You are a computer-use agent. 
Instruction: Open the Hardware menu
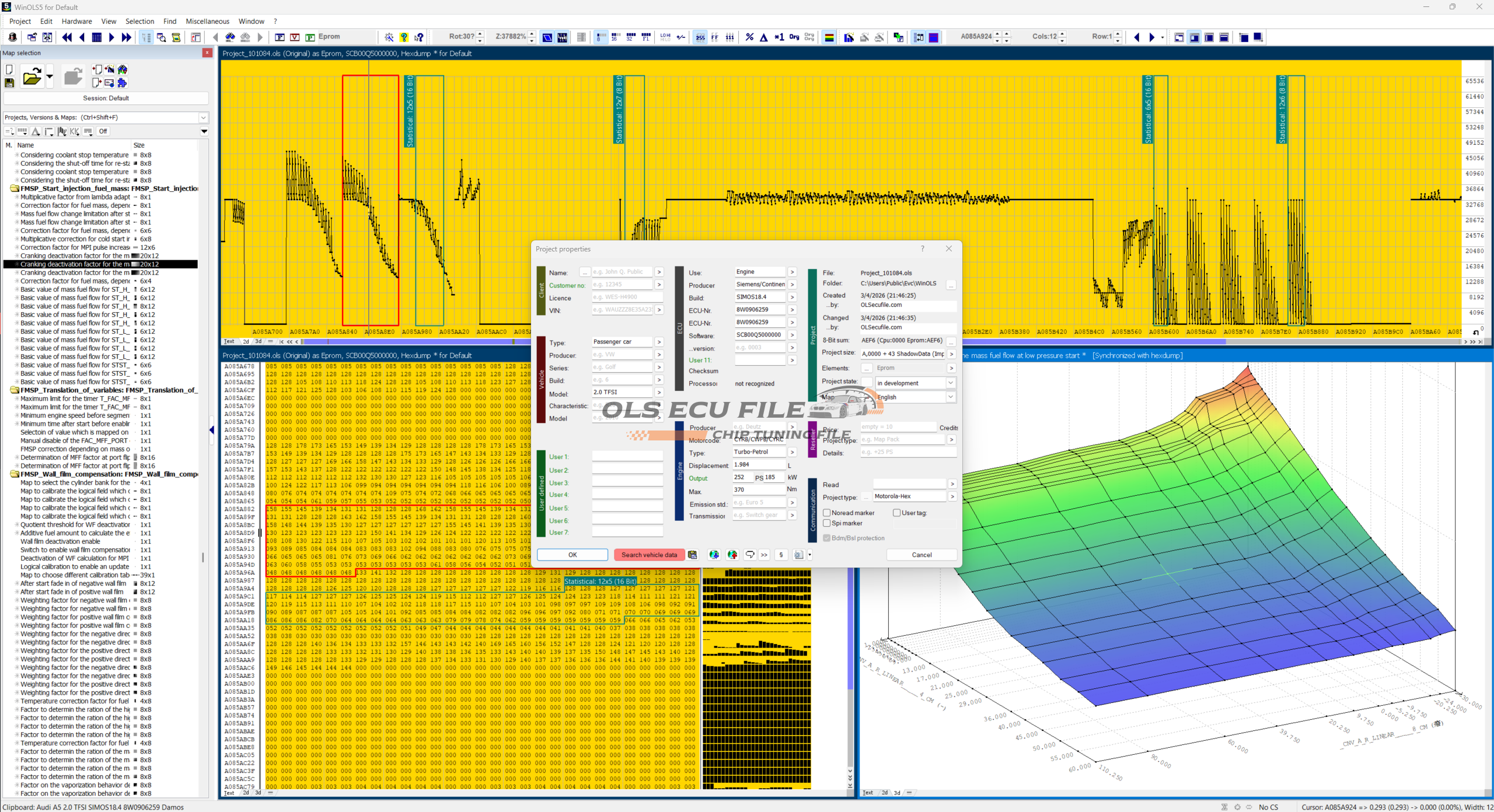76,22
